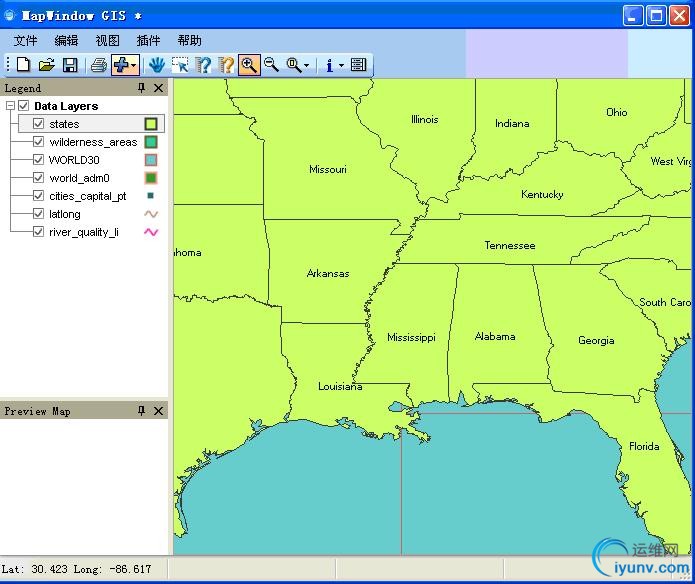Collapse the Data Layers group

10,106
